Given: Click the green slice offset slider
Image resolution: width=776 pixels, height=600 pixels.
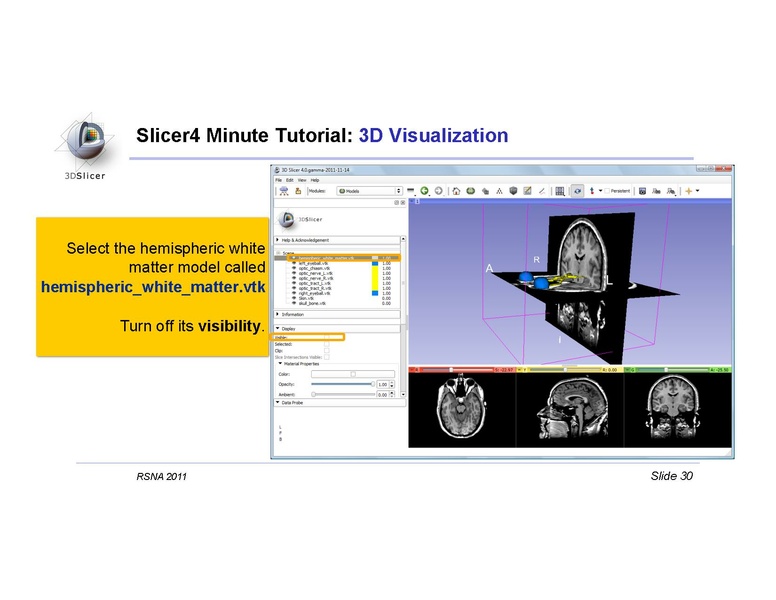Looking at the screenshot, I should tap(673, 370).
